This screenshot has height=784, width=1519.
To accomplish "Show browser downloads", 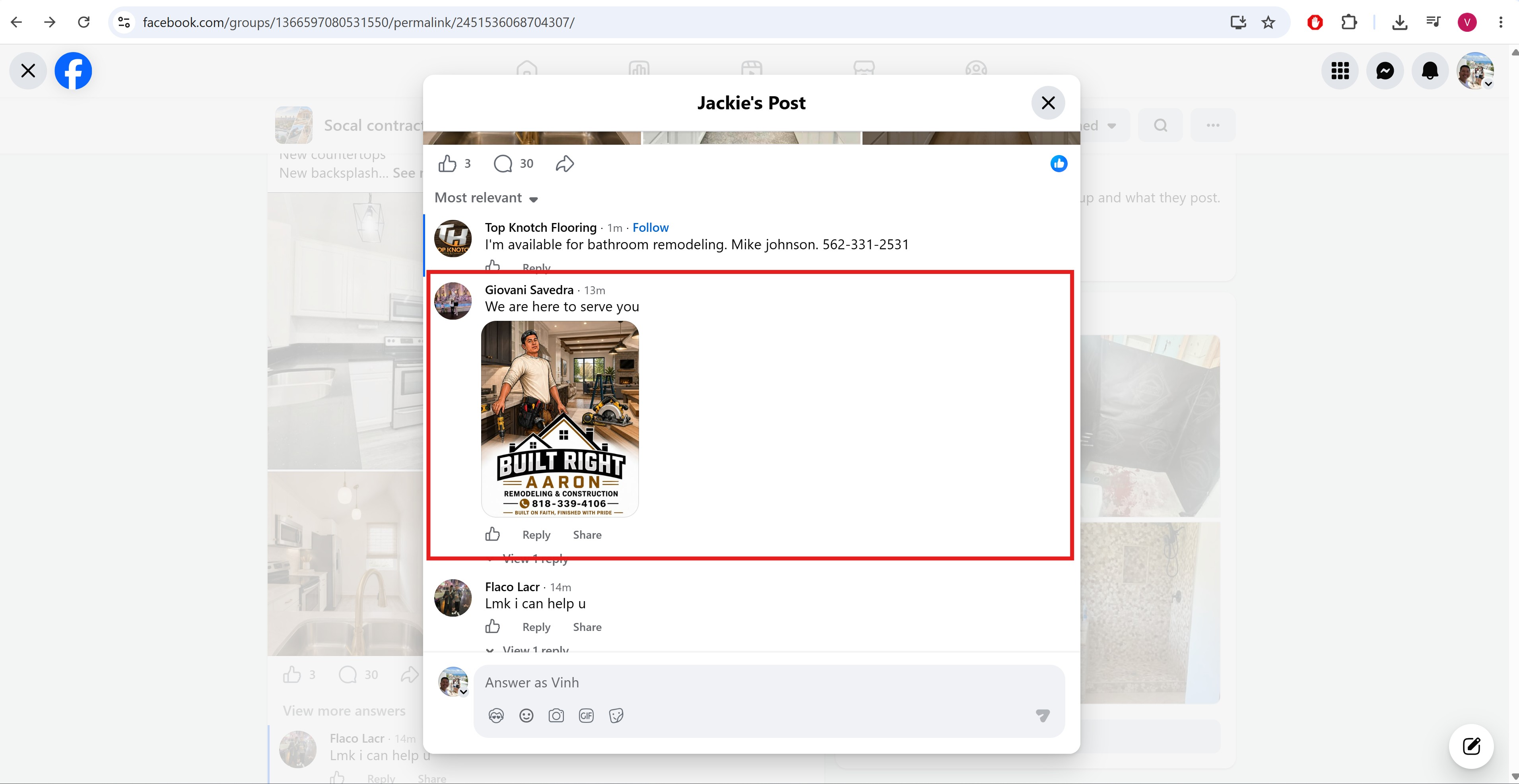I will [x=1400, y=22].
